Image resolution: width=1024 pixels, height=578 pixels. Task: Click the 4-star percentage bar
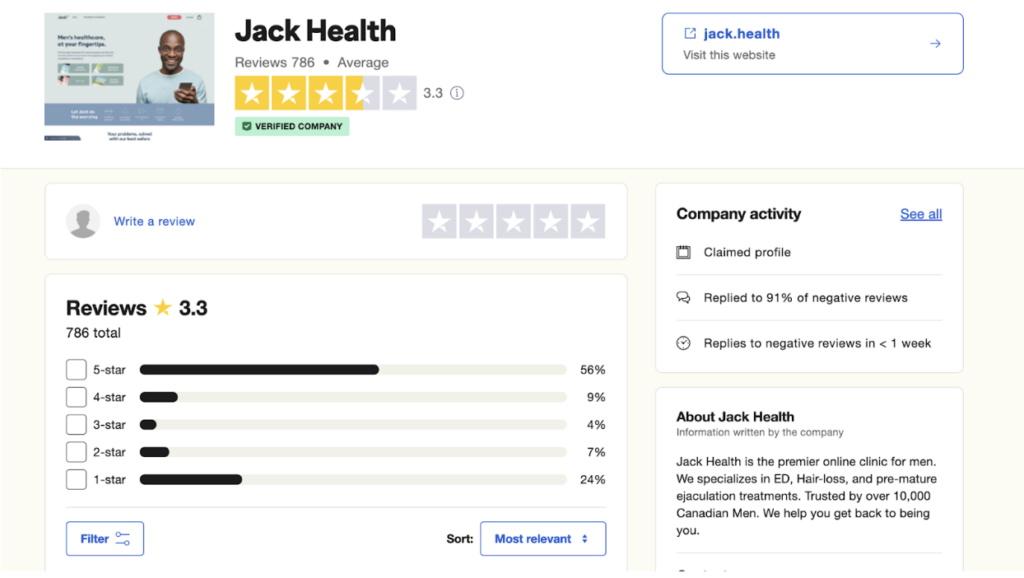point(352,398)
